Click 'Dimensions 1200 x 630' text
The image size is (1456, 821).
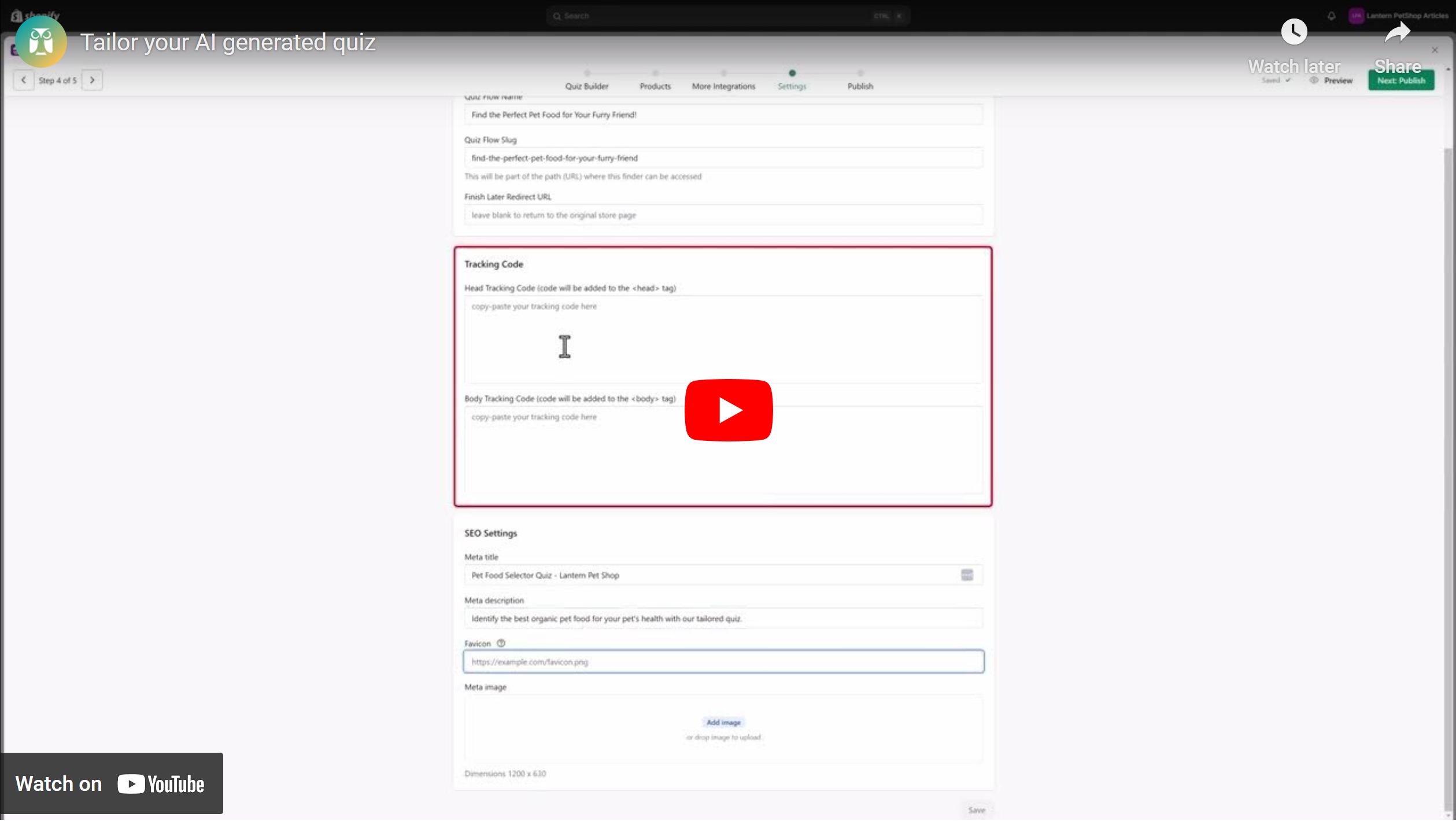pyautogui.click(x=505, y=775)
